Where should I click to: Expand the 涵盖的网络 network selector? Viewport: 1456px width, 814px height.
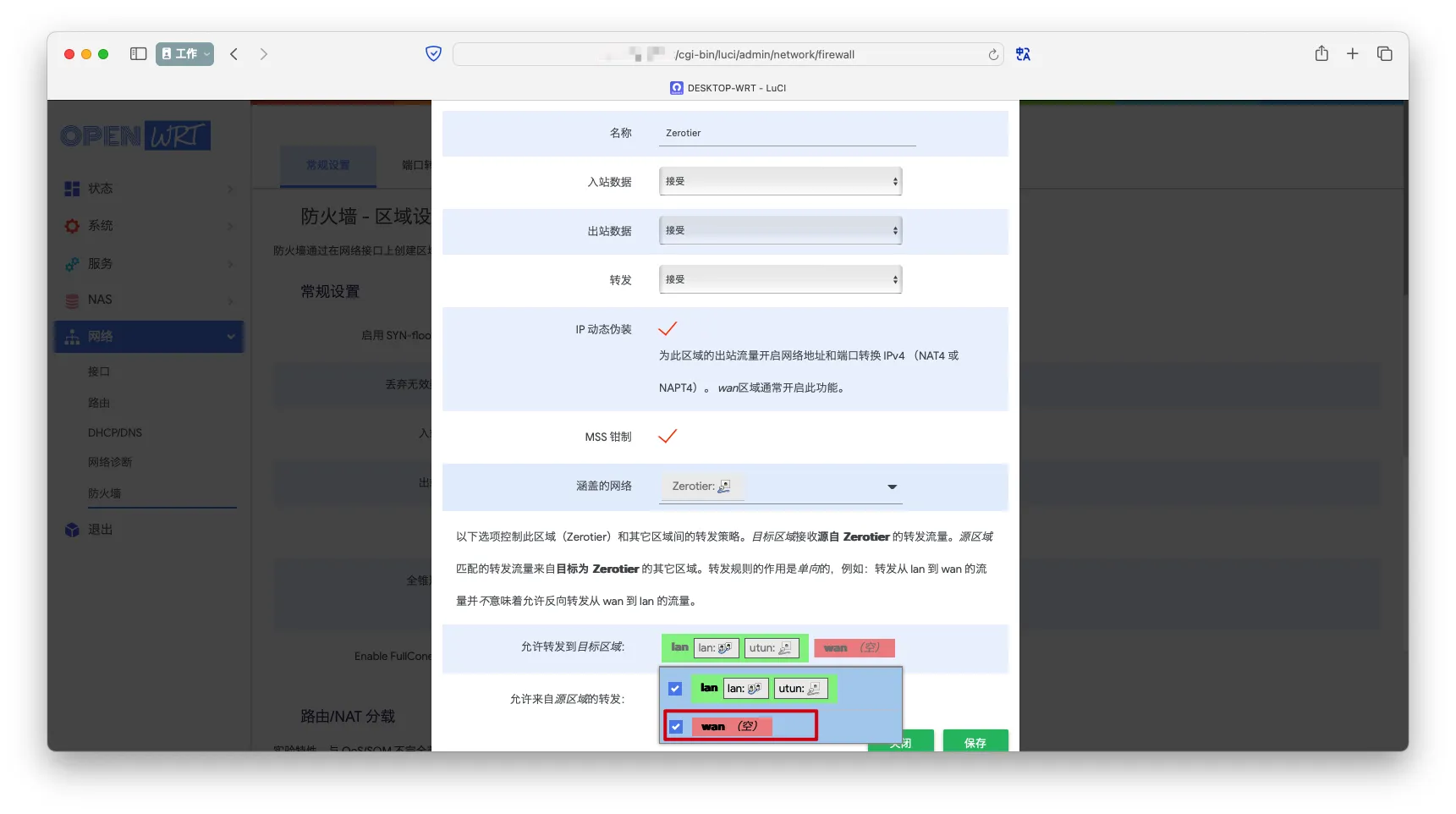pyautogui.click(x=891, y=487)
